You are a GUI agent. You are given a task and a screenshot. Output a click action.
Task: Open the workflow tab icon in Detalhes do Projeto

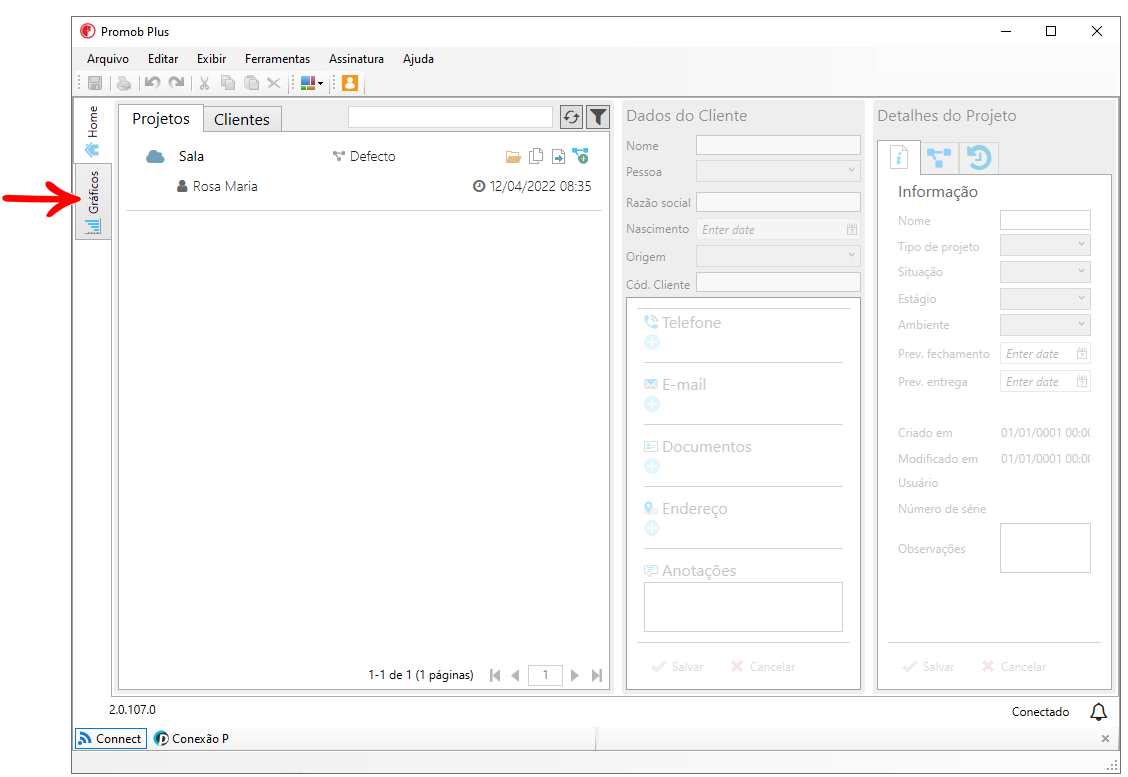click(x=939, y=158)
